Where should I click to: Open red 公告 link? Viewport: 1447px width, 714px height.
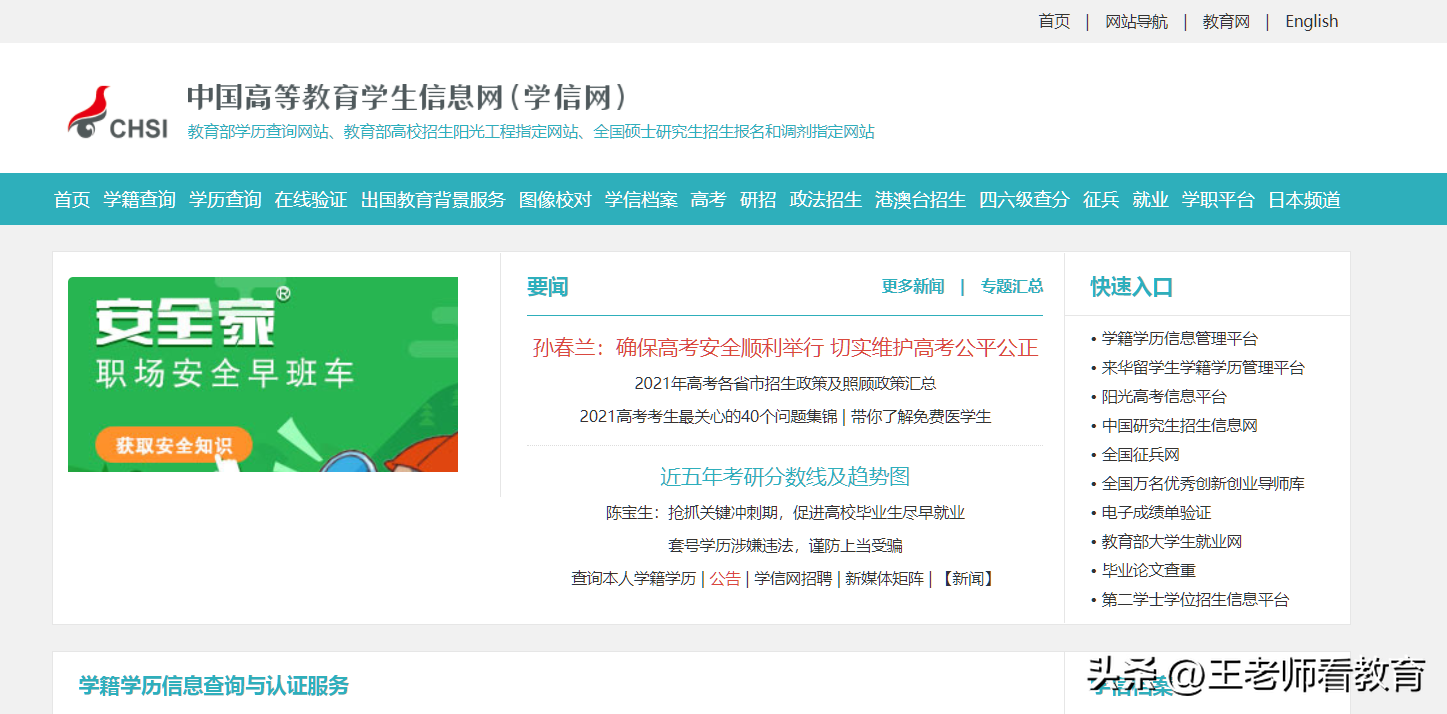(x=725, y=579)
